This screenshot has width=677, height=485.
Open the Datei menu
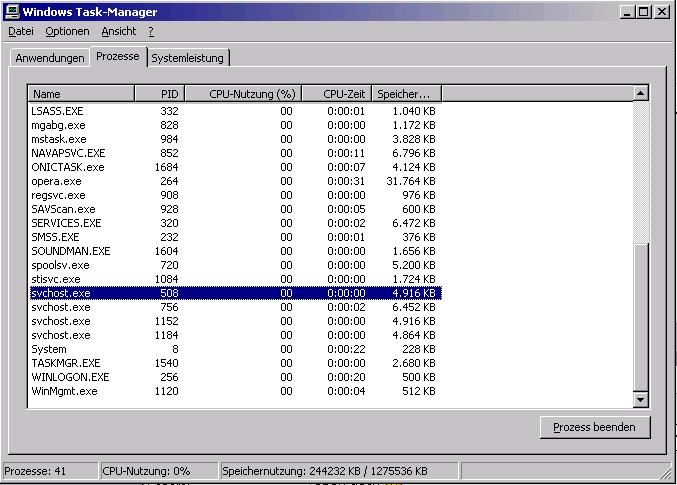coord(21,31)
